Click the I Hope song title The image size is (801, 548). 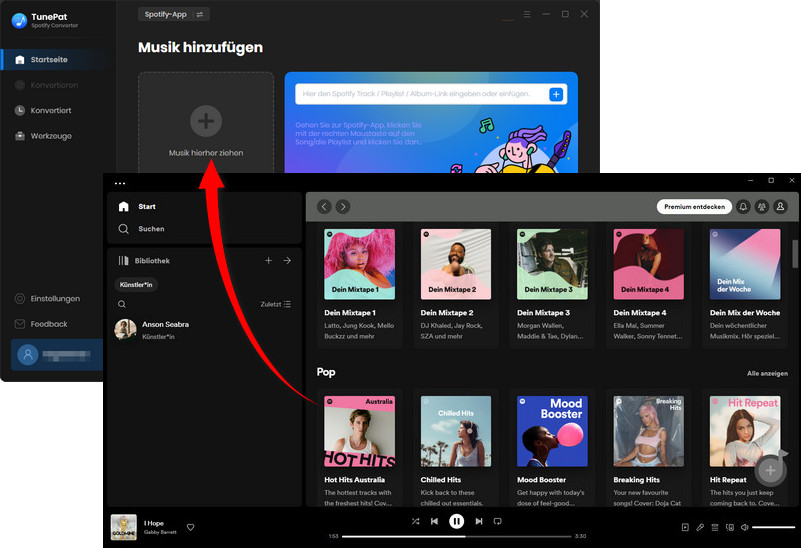click(x=154, y=523)
